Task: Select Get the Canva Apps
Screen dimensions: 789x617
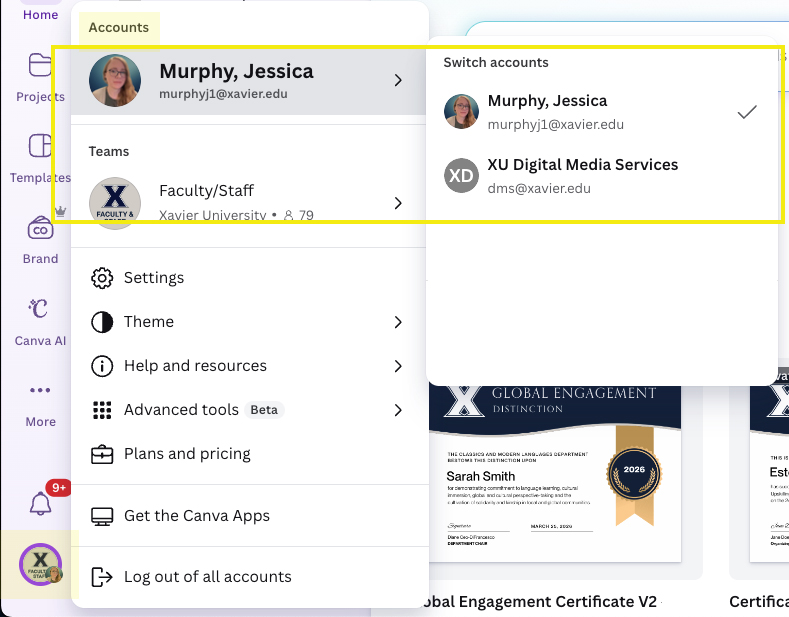Action: pyautogui.click(x=250, y=516)
